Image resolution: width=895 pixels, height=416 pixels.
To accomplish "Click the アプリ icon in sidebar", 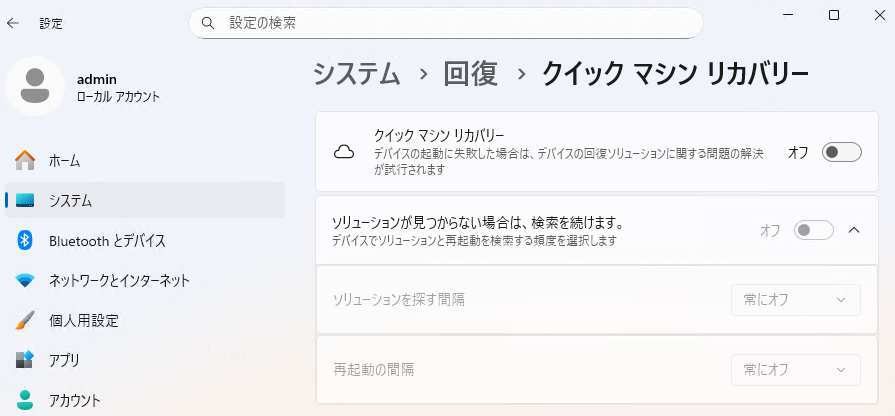I will 25,360.
